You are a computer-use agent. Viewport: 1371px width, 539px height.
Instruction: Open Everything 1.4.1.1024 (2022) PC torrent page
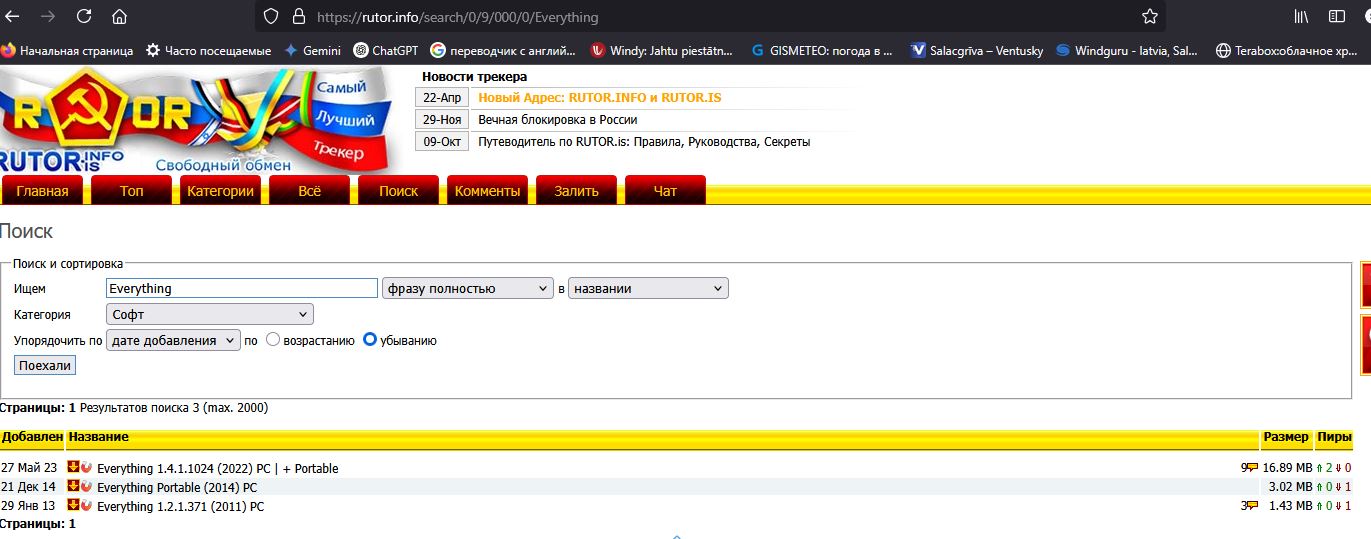(218, 468)
